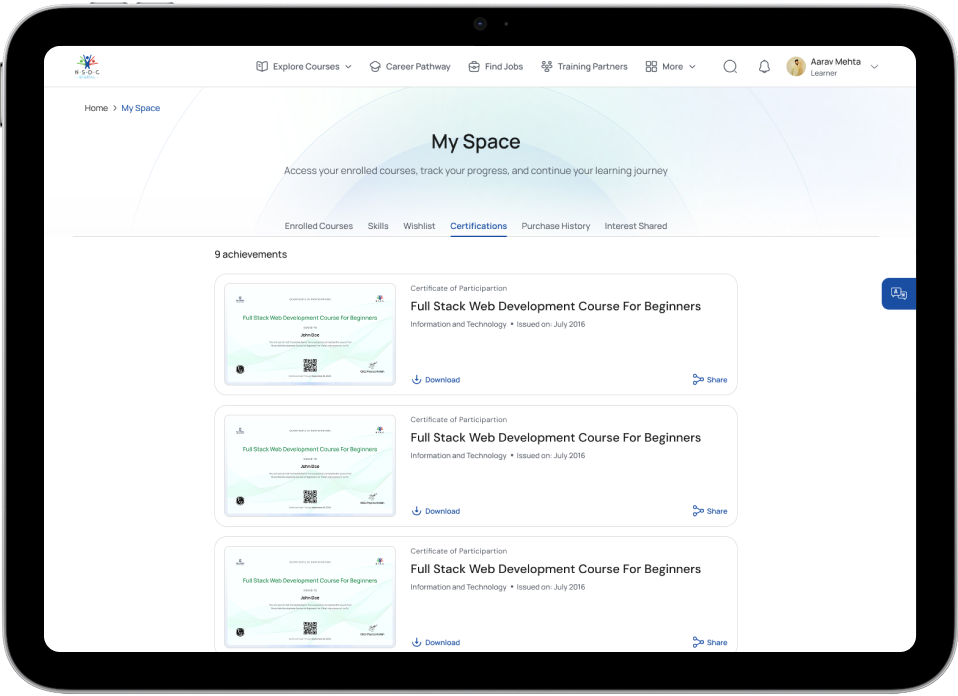The height and width of the screenshot is (696, 958).
Task: Click Aarav Mehta profile avatar
Action: click(x=796, y=67)
